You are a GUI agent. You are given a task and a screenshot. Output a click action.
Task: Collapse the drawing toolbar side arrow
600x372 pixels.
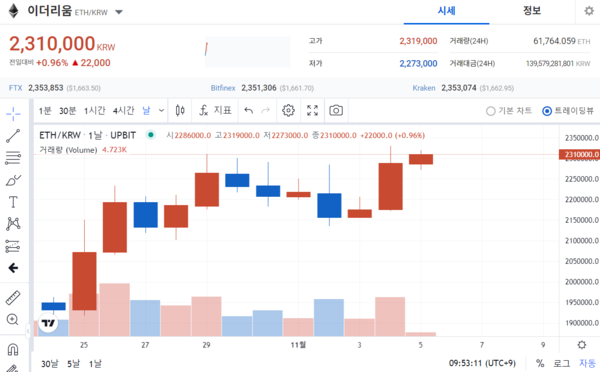(13, 268)
